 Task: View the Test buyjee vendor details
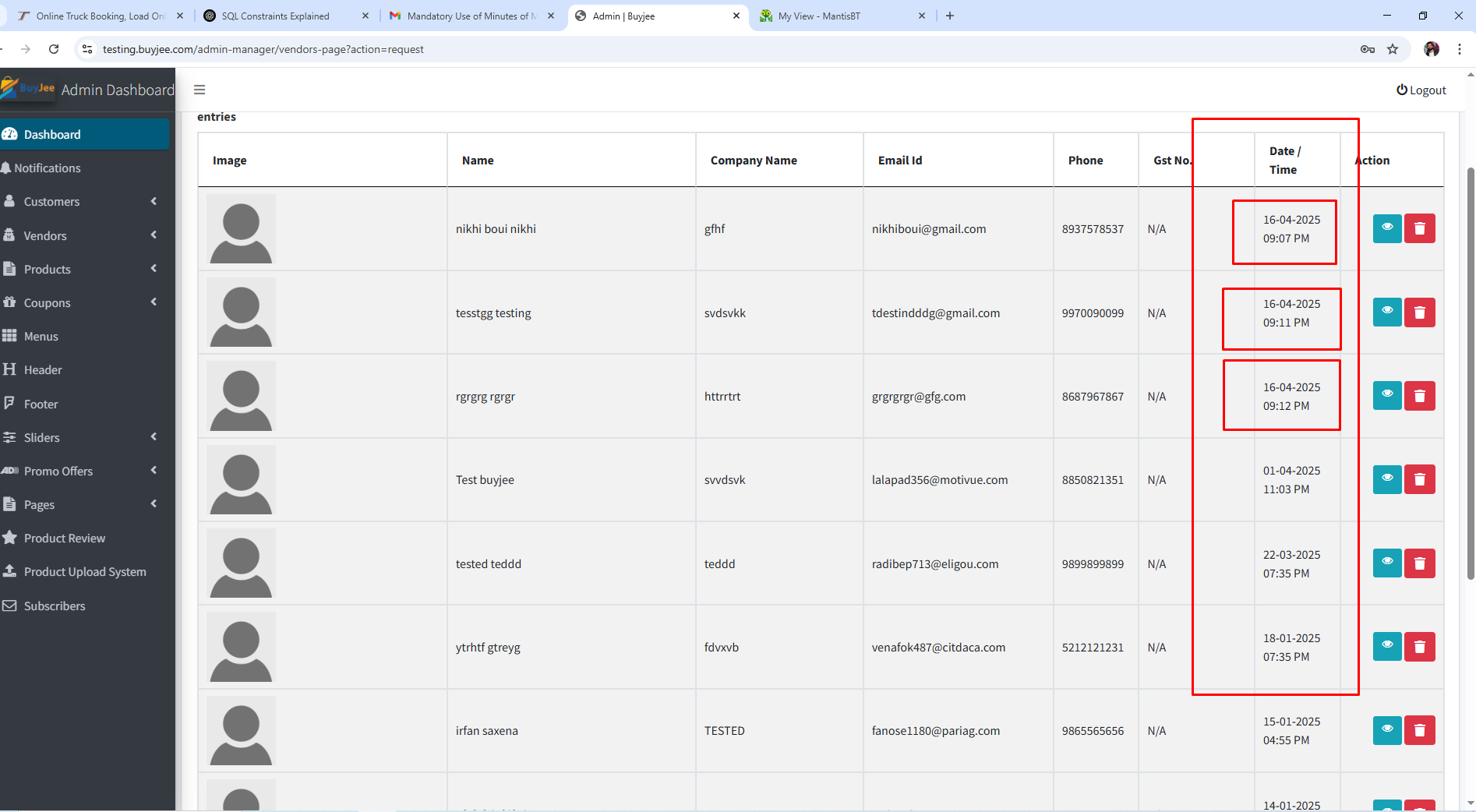pyautogui.click(x=1386, y=479)
